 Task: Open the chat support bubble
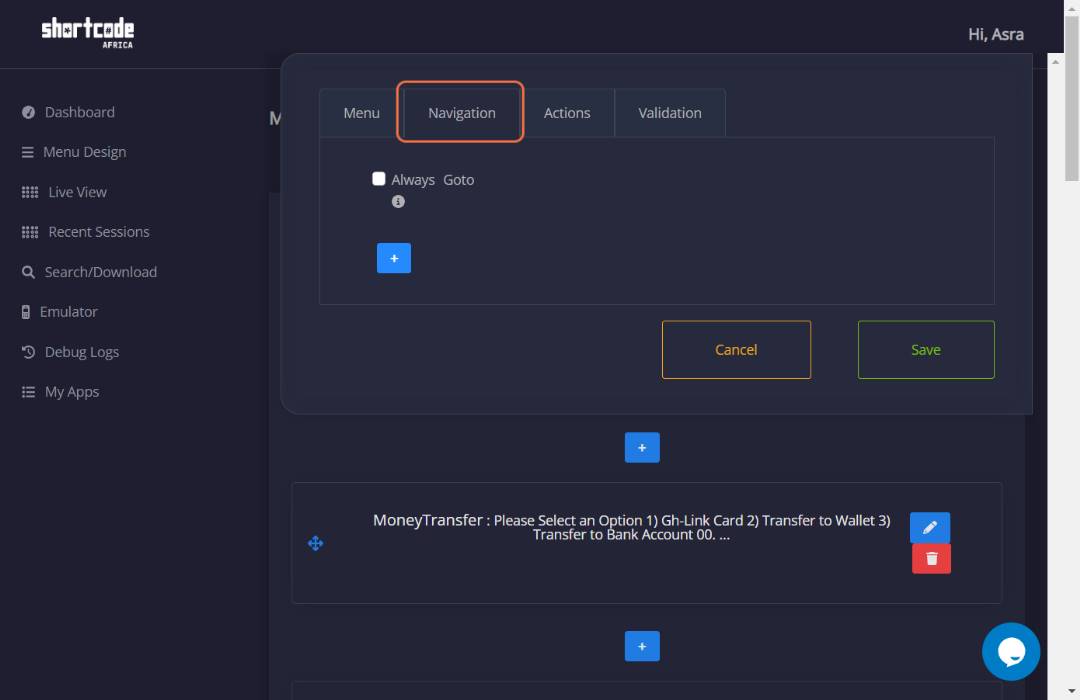[1011, 652]
